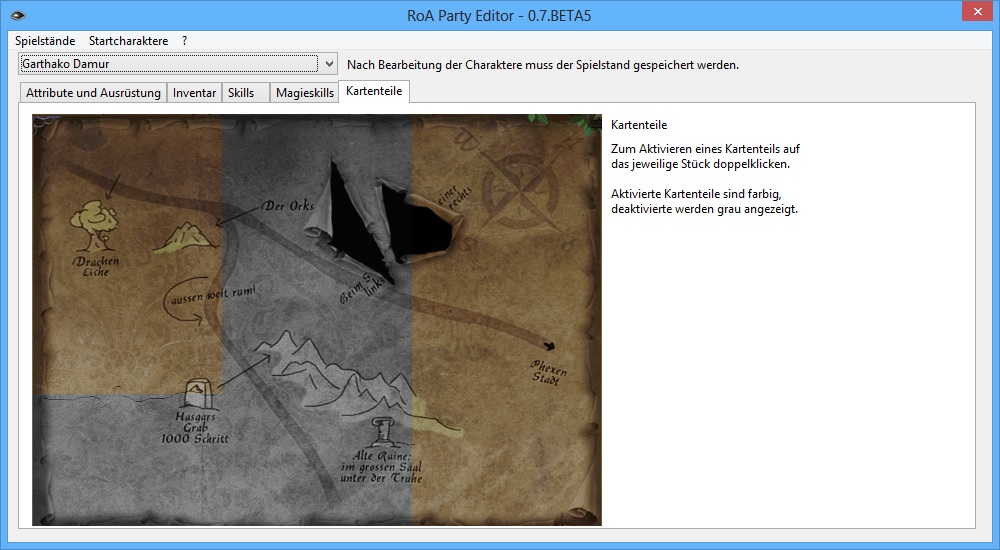Open the Startcharaktere menu
Screen dimensions: 1000x550
coord(128,41)
